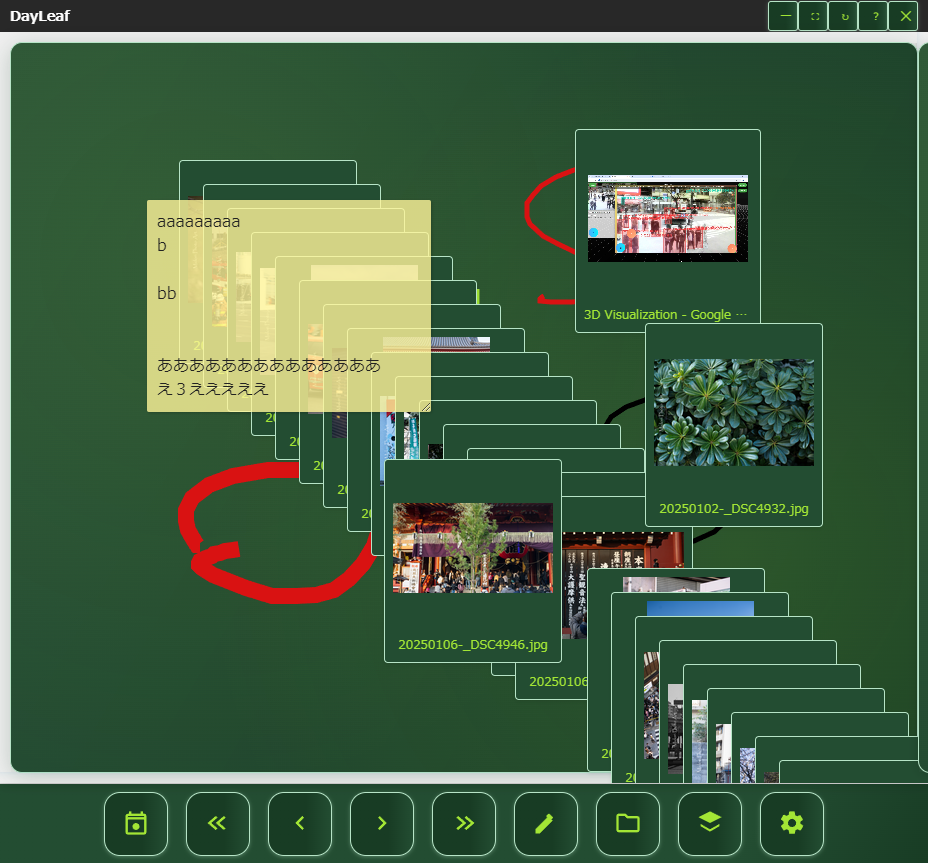Click the "20250106-_DSC4946.jpg" file name
The height and width of the screenshot is (863, 928).
[473, 645]
